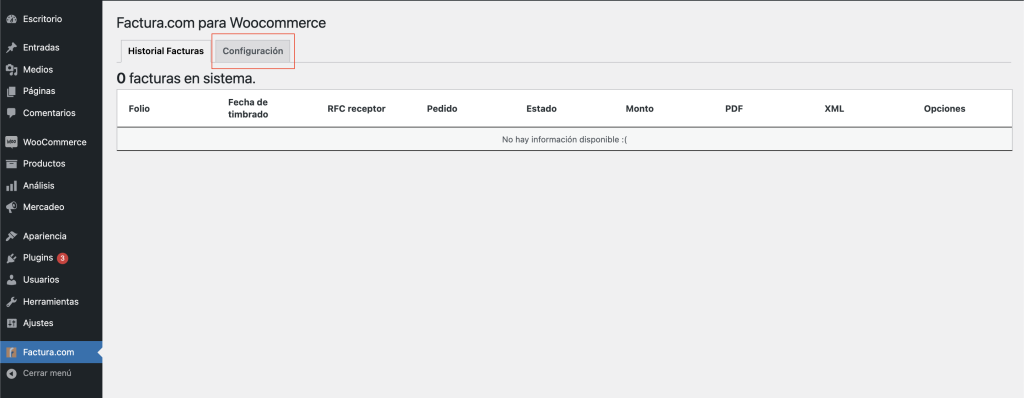Screen dimensions: 1024x398
Task: Switch to the Configuración tab
Action: pyautogui.click(x=253, y=51)
